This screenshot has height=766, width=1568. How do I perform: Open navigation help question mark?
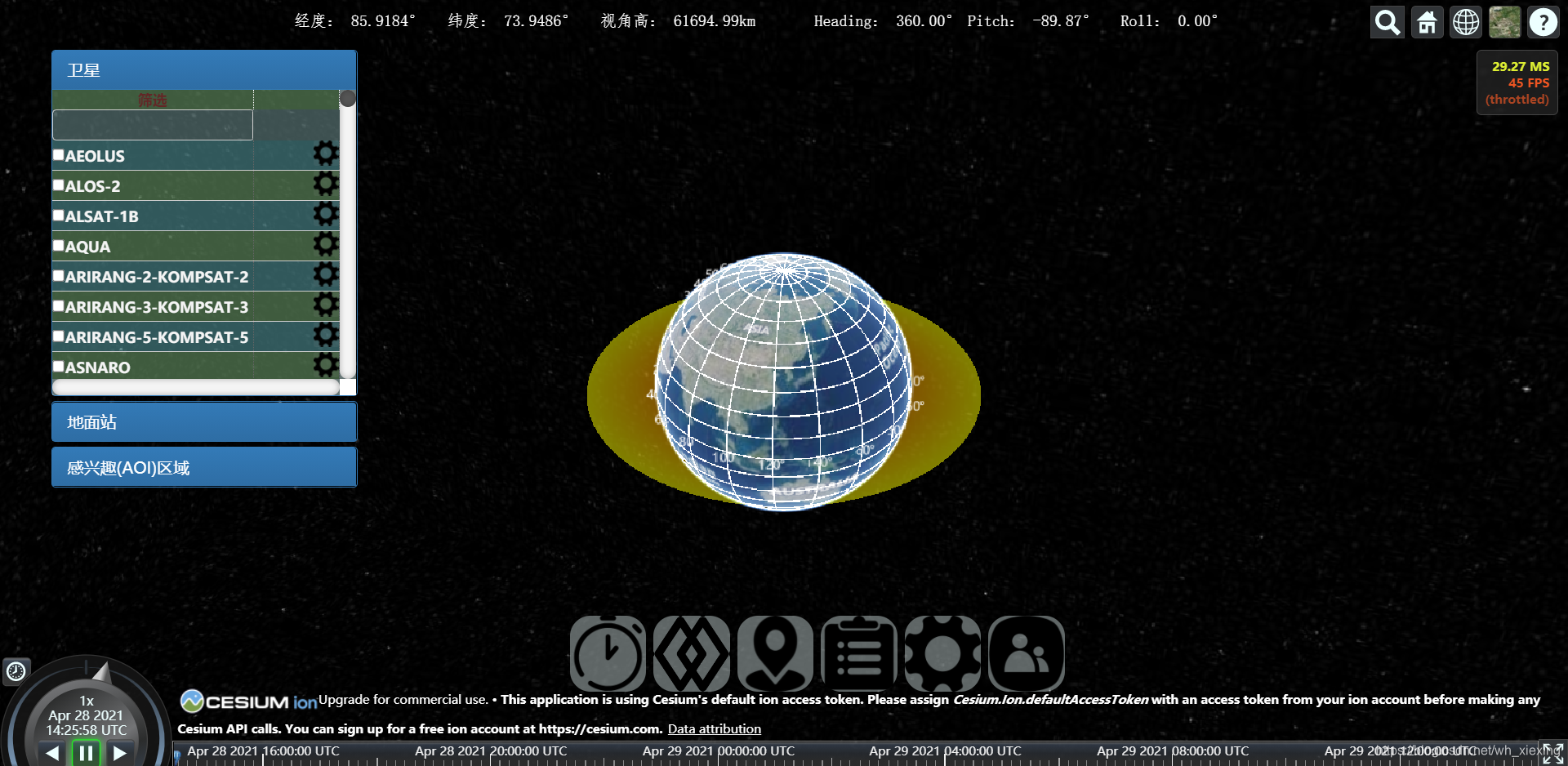click(x=1543, y=22)
